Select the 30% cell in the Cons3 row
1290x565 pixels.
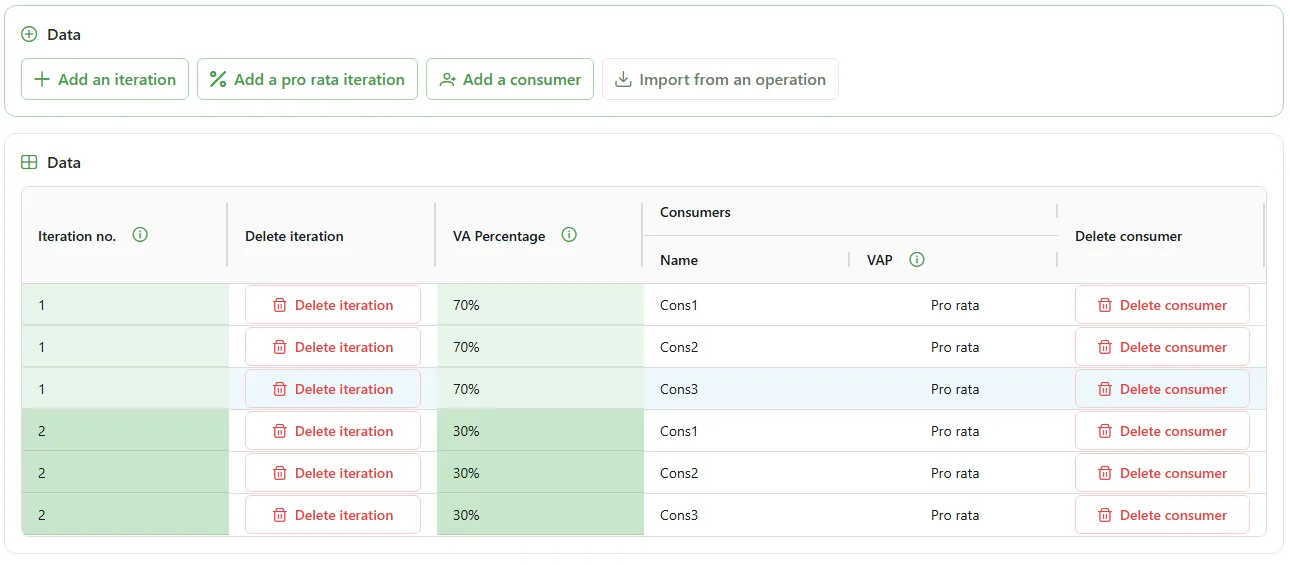540,515
